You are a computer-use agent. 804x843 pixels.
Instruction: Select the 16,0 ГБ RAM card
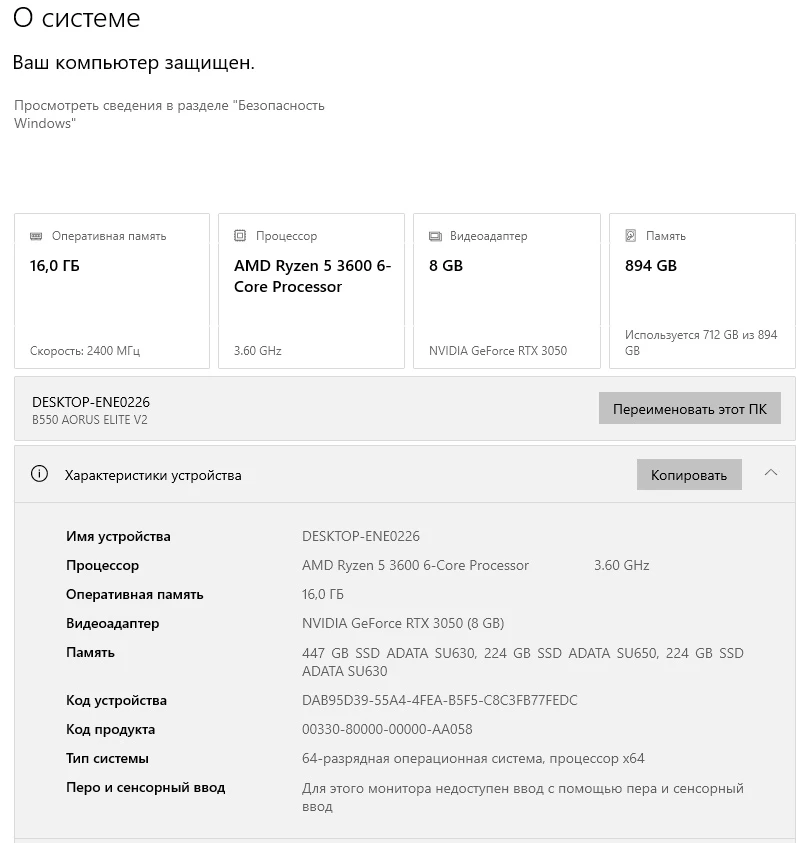tap(112, 290)
